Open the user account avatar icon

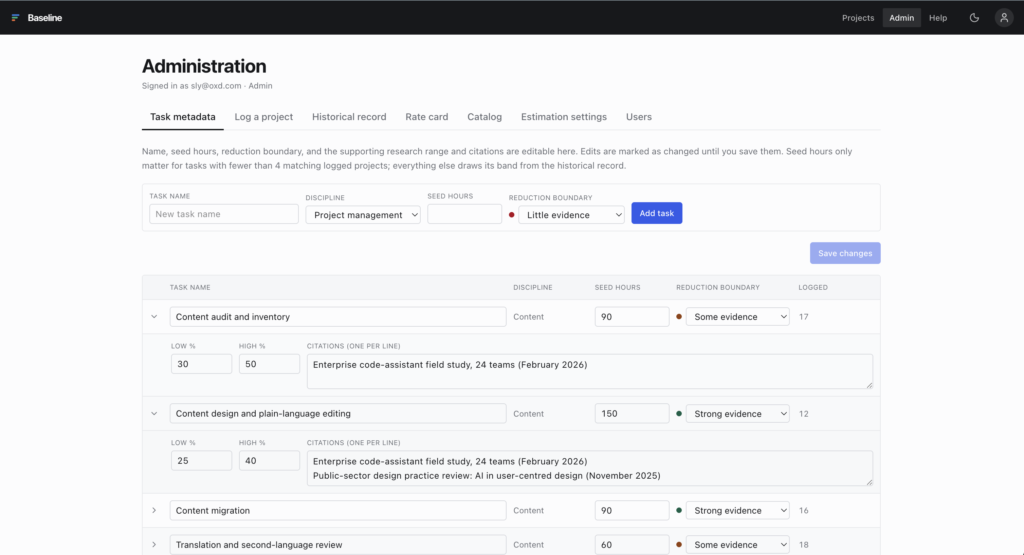tap(1004, 18)
